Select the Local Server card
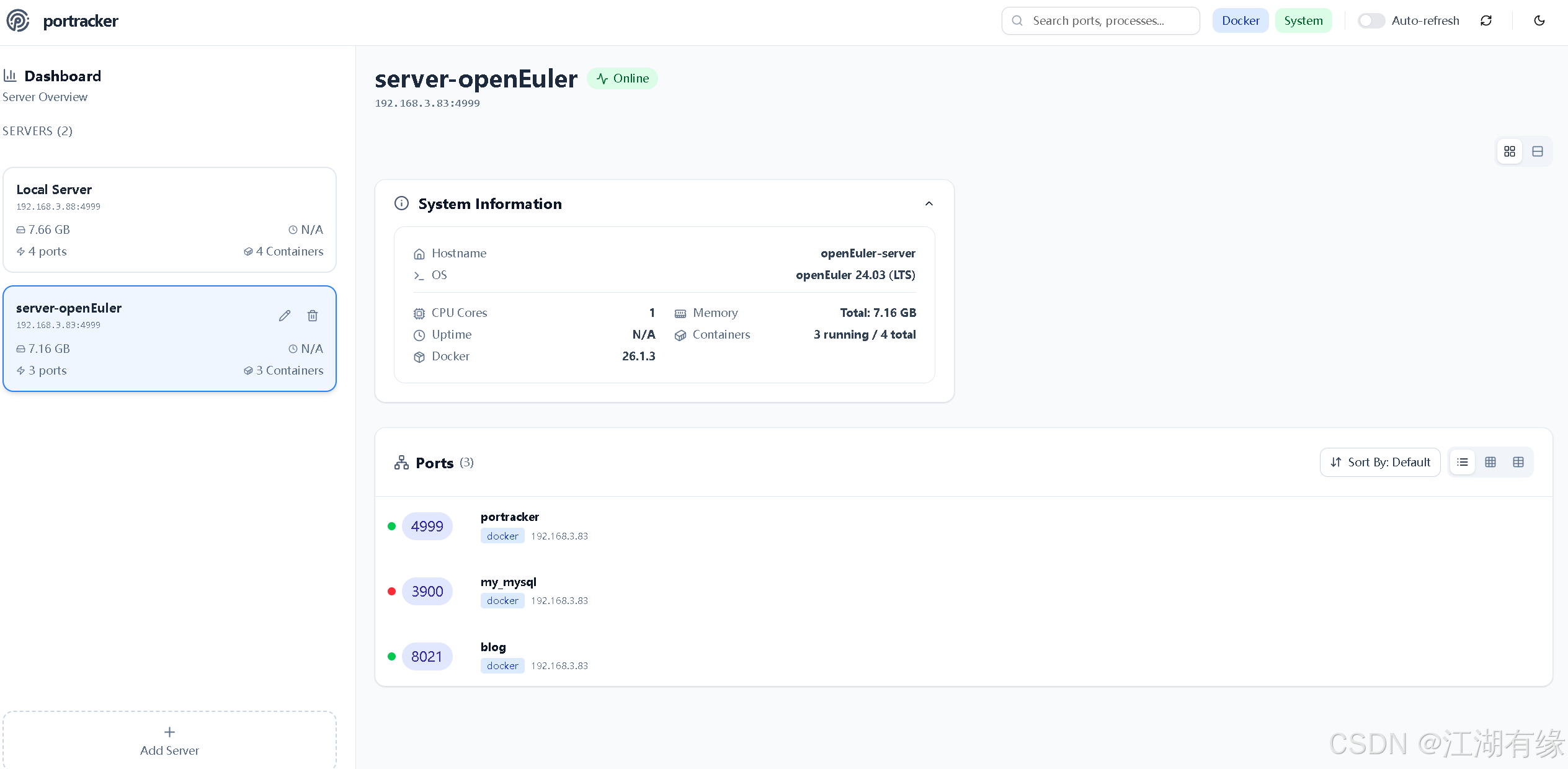 169,220
